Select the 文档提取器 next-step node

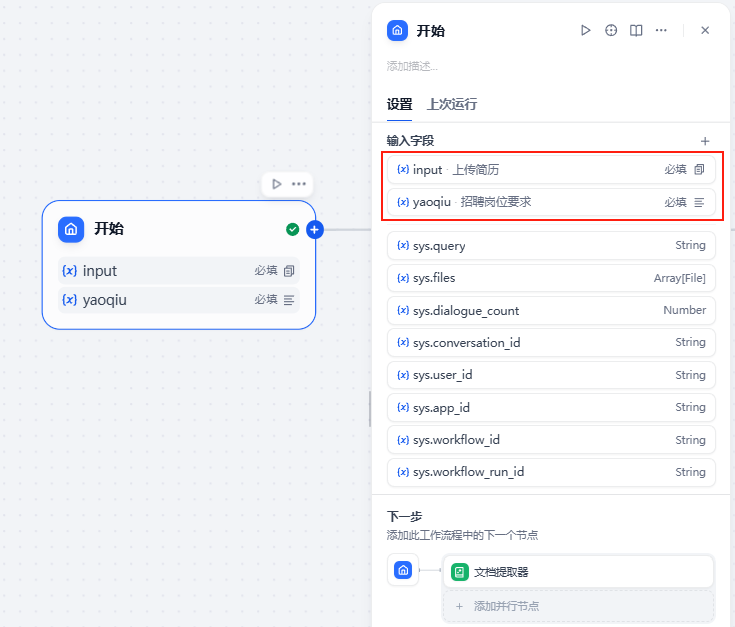tap(578, 572)
